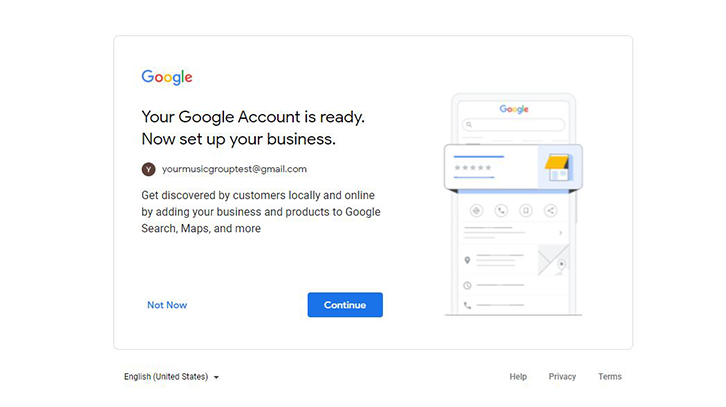Image resolution: width=726 pixels, height=407 pixels.
Task: Click the illustrated search bar in phone
Action: (x=513, y=125)
